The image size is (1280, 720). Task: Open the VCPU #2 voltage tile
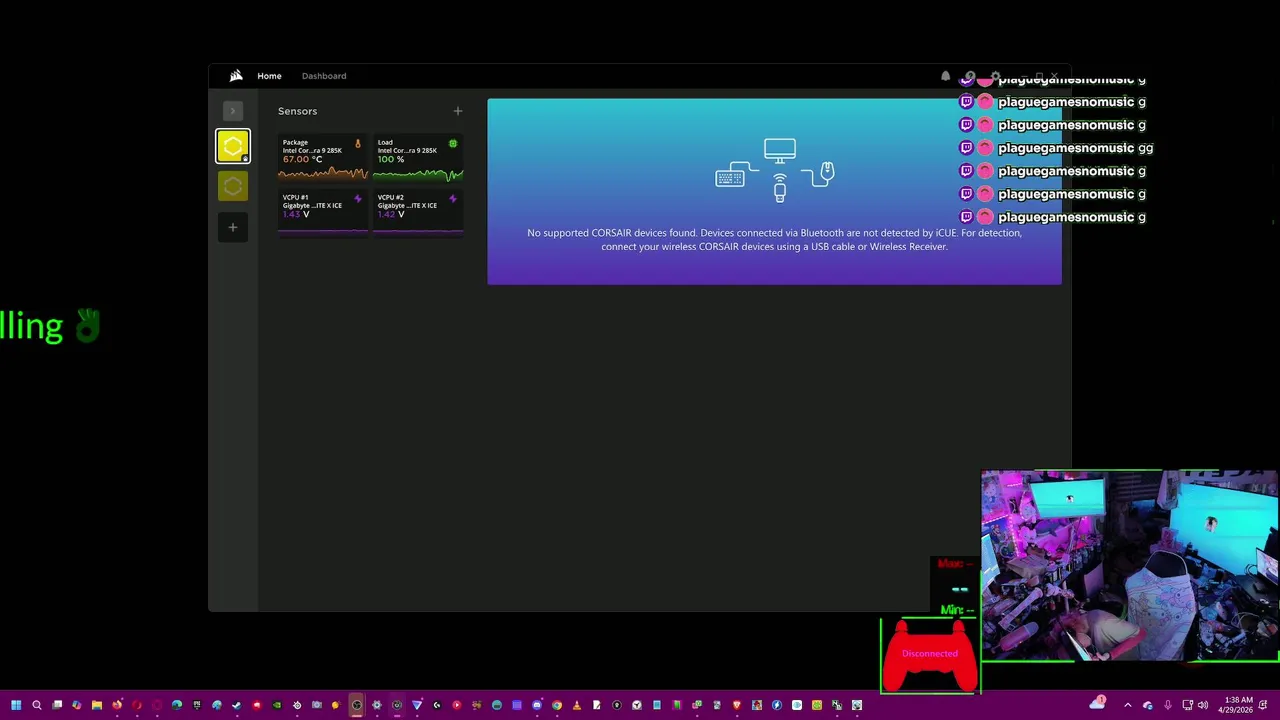pyautogui.click(x=418, y=213)
